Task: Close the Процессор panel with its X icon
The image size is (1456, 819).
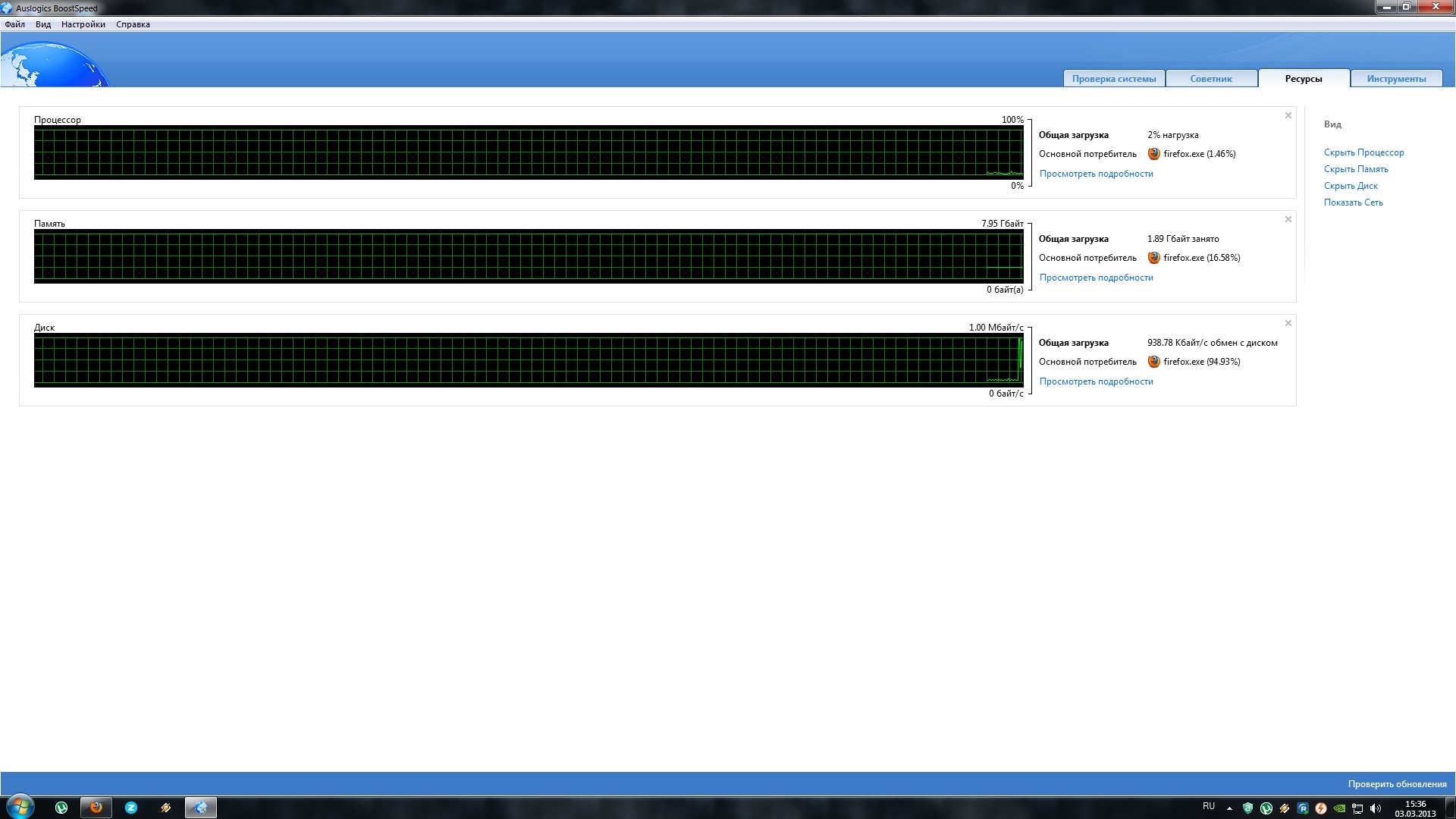Action: pyautogui.click(x=1288, y=116)
